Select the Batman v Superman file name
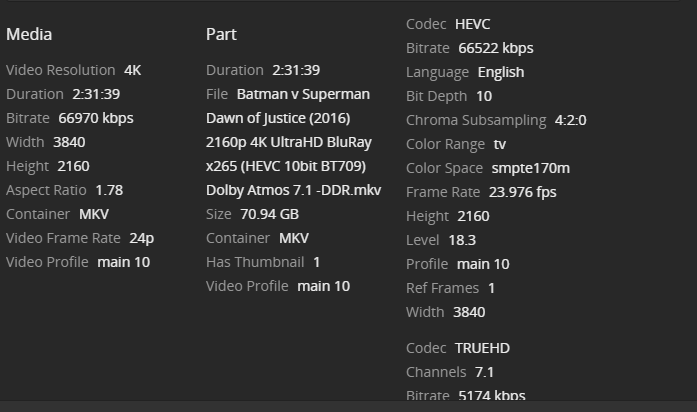 (x=303, y=94)
